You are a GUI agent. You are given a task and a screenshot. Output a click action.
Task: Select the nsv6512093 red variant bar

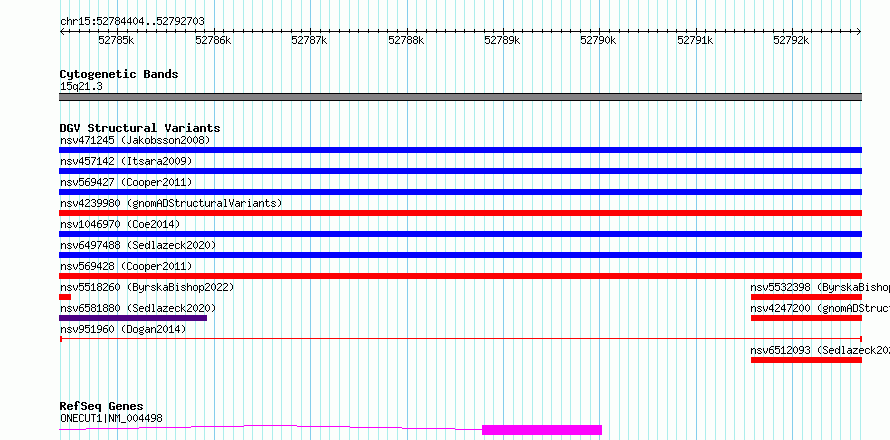[807, 360]
